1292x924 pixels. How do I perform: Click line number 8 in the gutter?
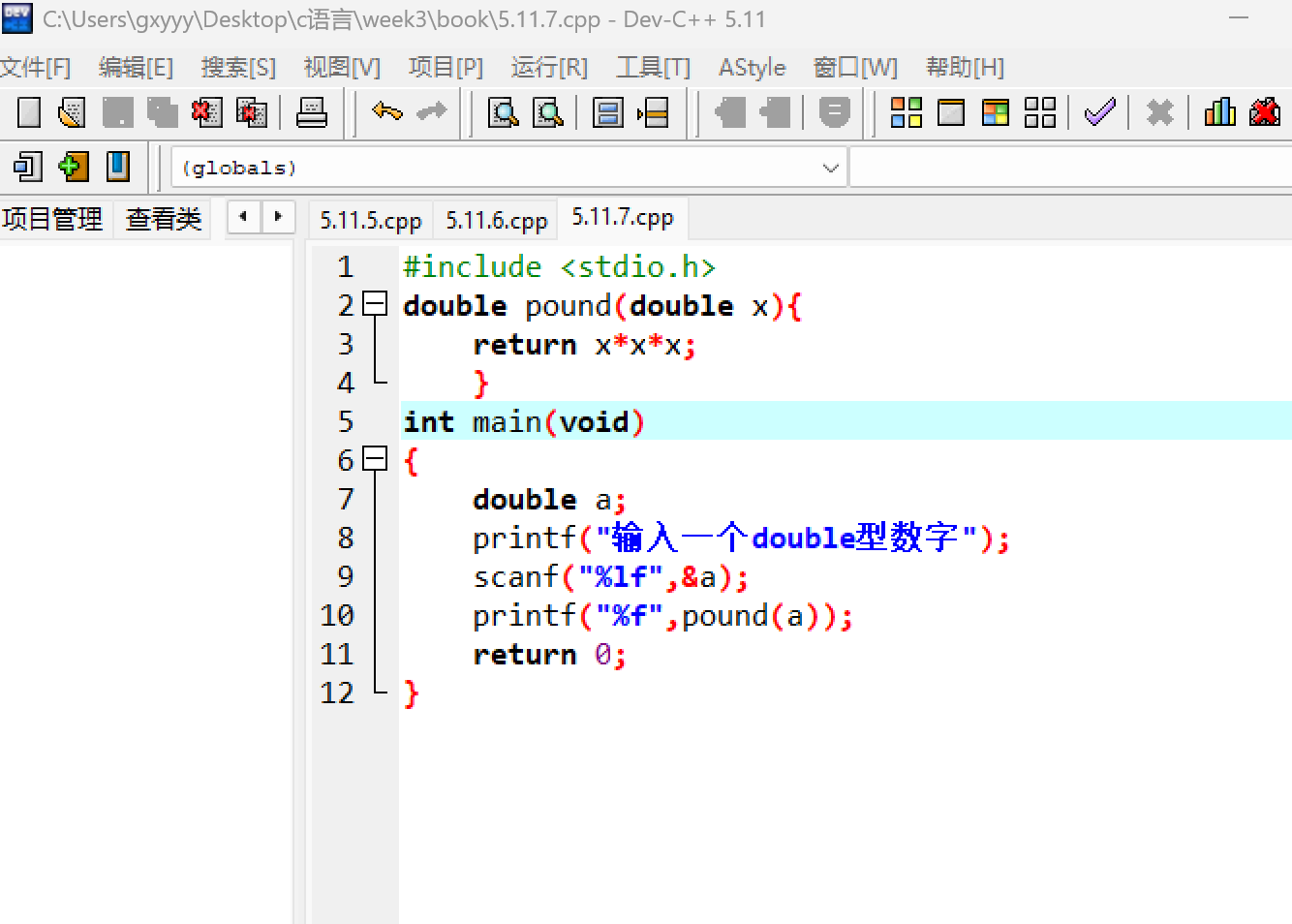(x=346, y=538)
